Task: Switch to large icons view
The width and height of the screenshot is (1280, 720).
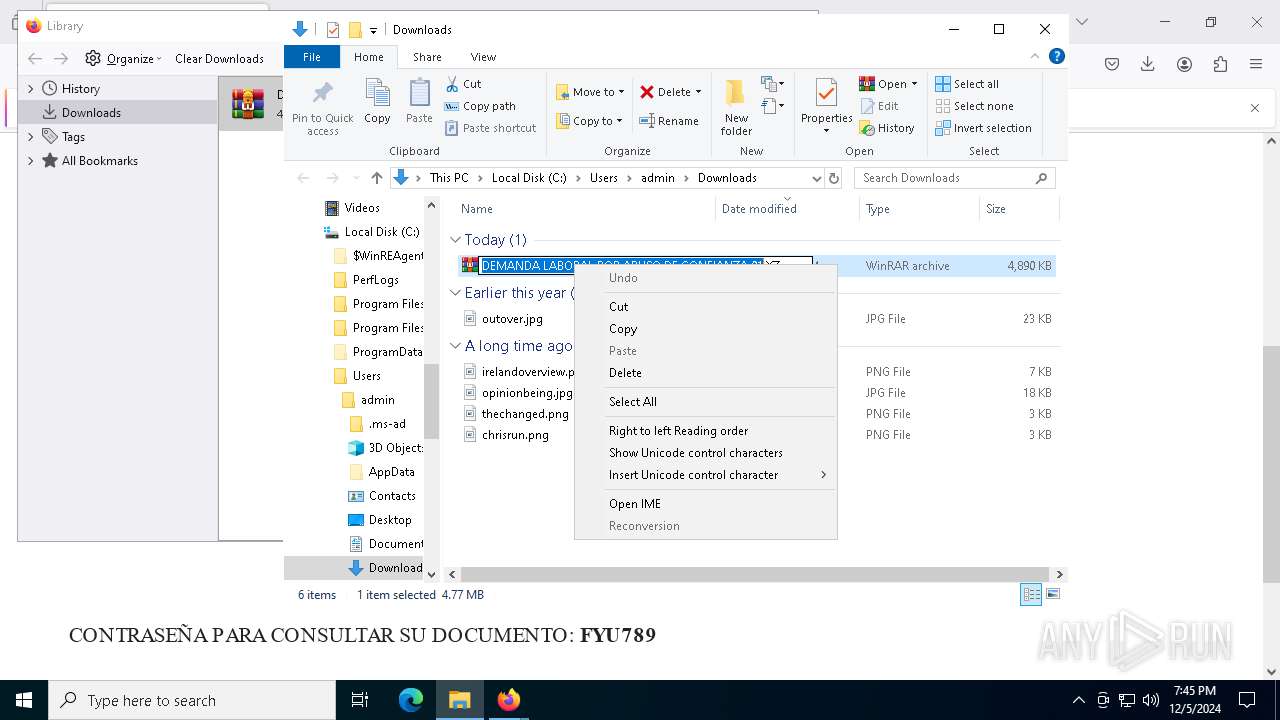Action: (x=1052, y=594)
